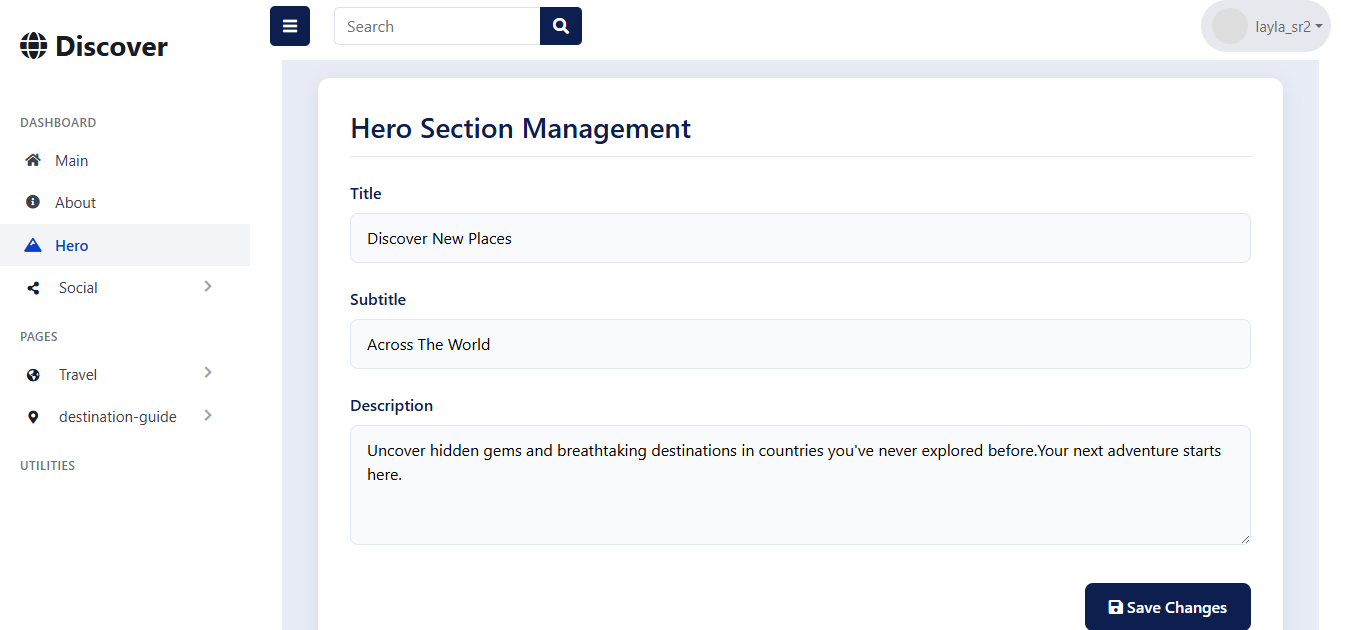
Task: Click the share icon beside Social
Action: pyautogui.click(x=33, y=288)
